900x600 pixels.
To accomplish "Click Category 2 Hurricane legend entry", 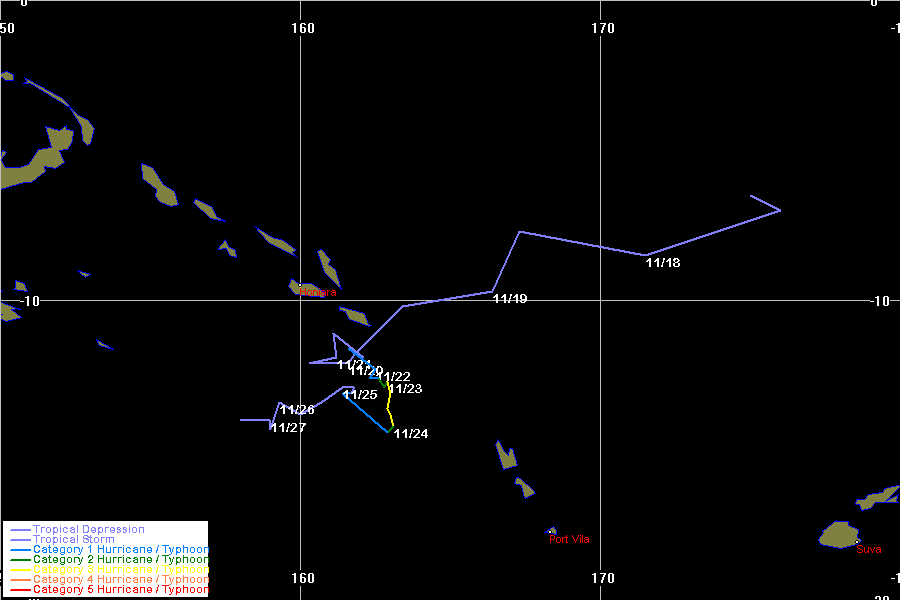I will point(120,559).
